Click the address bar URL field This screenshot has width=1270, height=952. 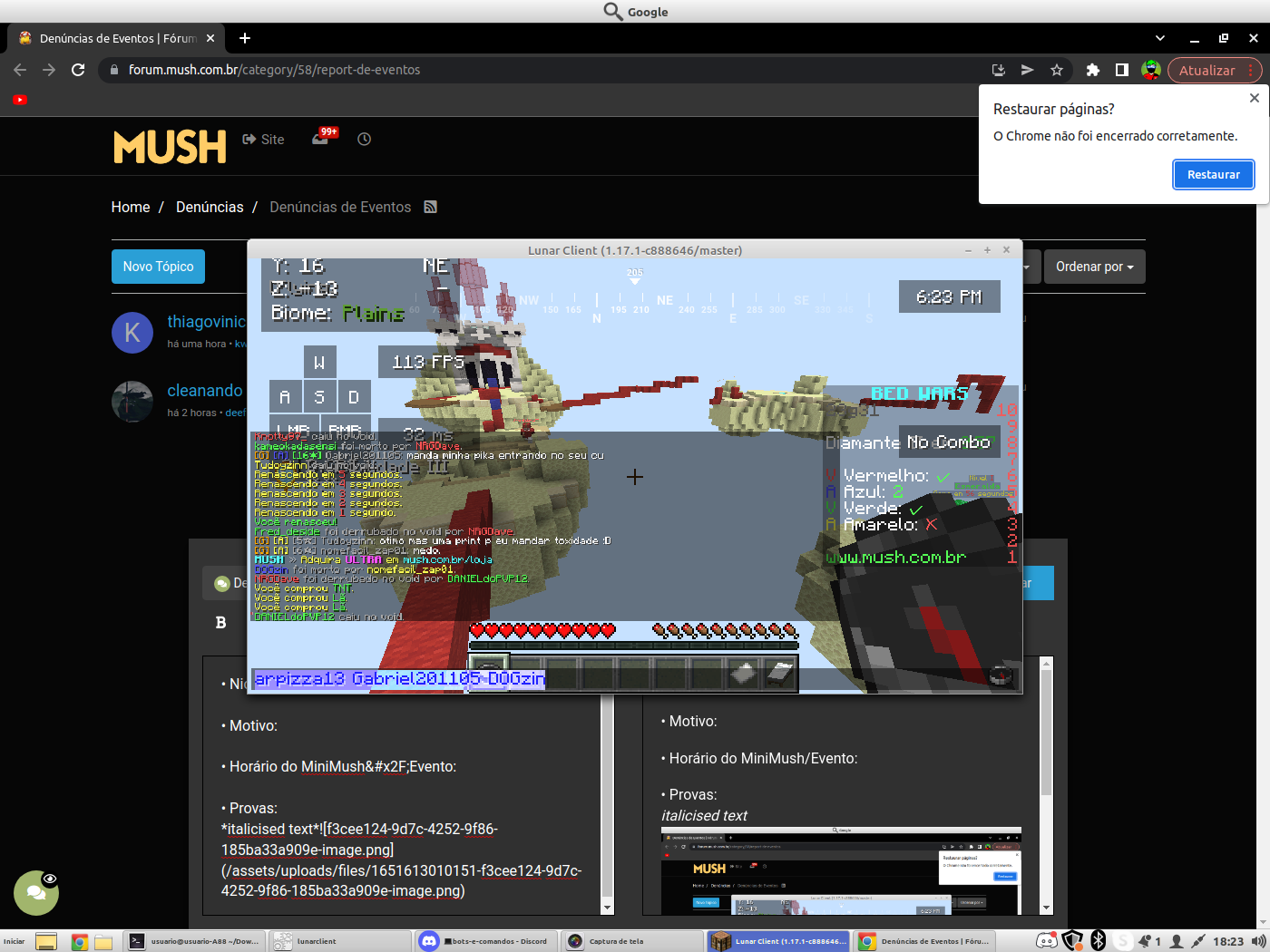[x=544, y=70]
